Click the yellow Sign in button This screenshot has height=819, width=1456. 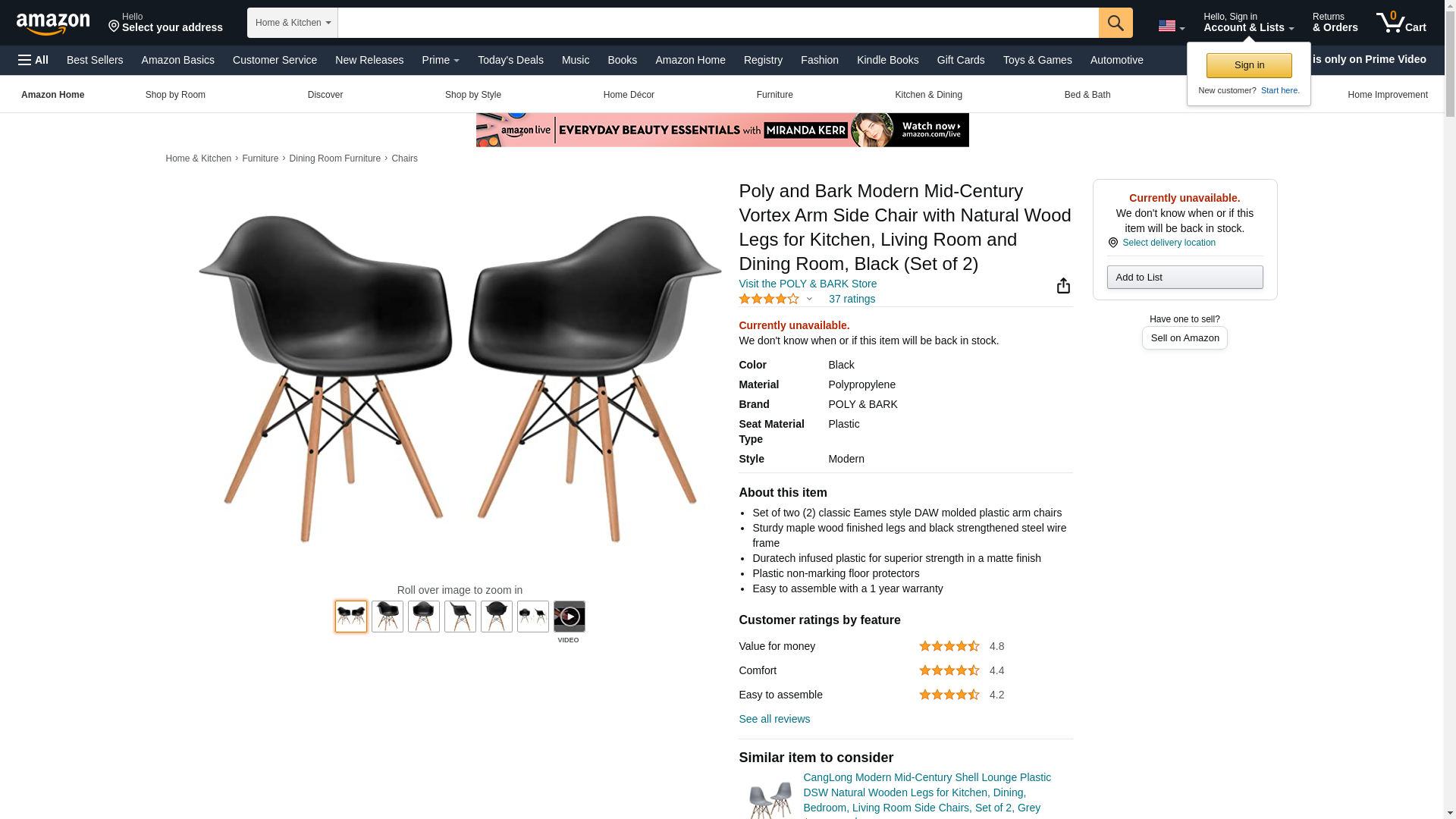1248,65
